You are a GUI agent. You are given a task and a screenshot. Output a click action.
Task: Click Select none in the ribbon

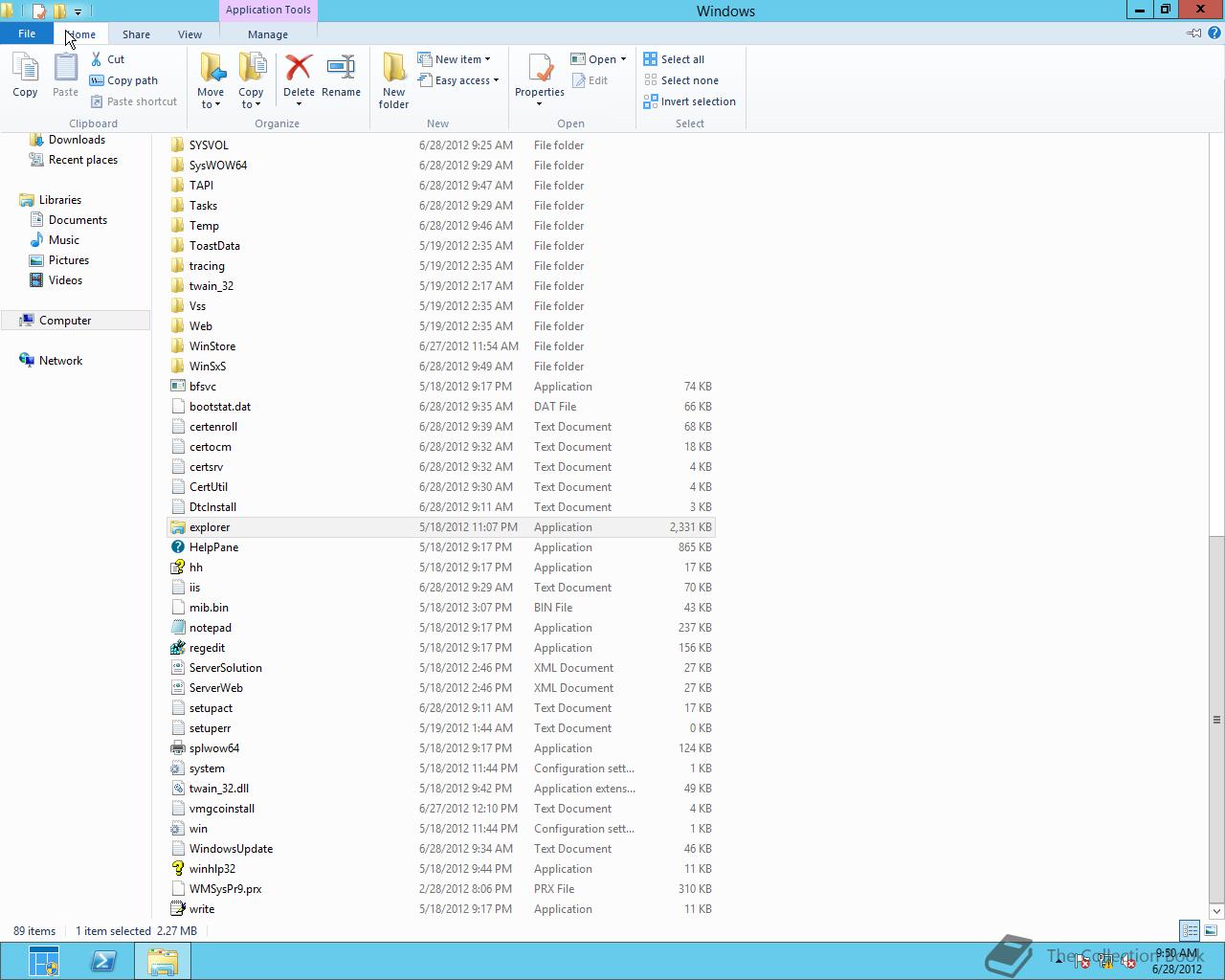tap(680, 80)
